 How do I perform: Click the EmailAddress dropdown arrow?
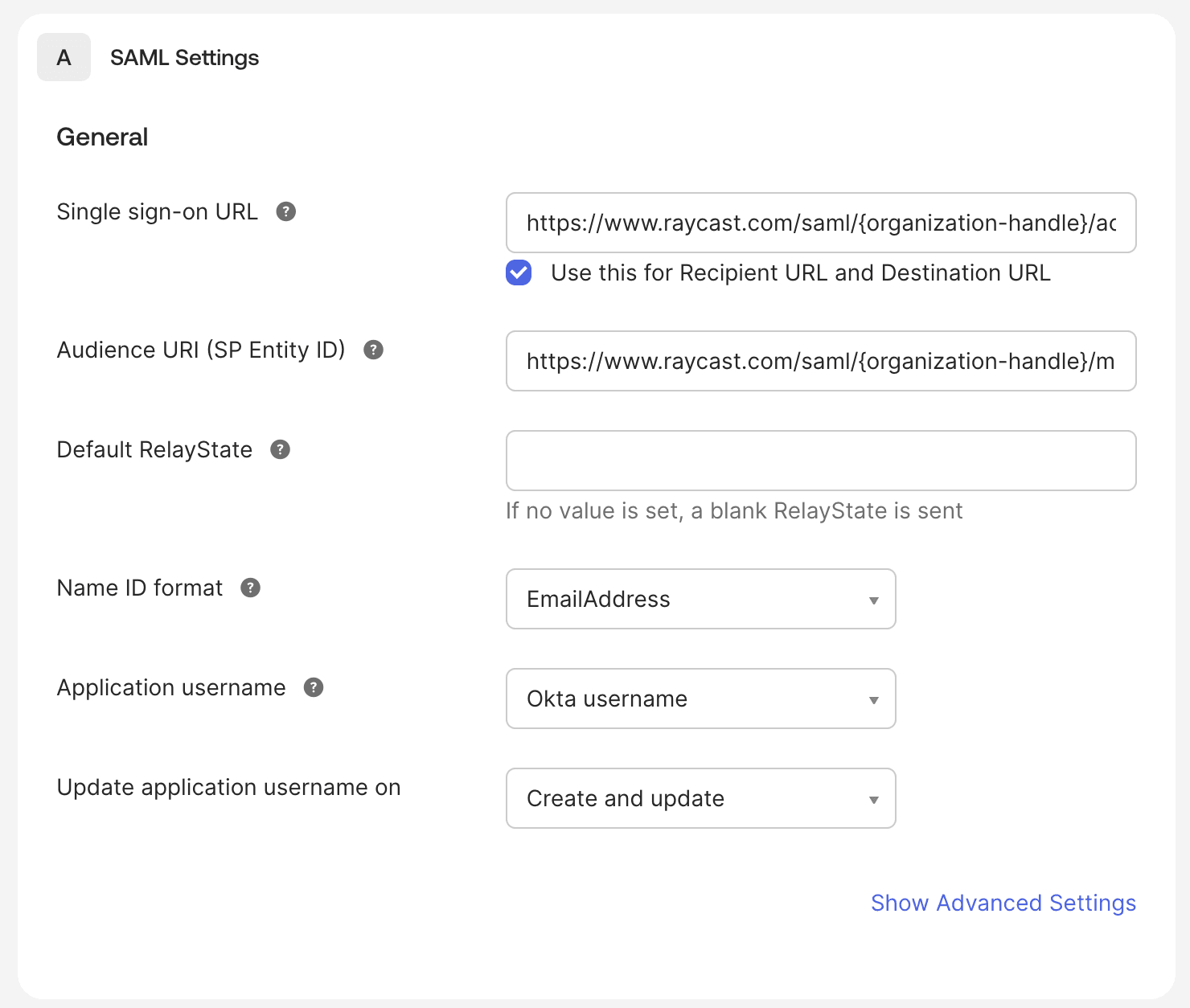pos(873,599)
